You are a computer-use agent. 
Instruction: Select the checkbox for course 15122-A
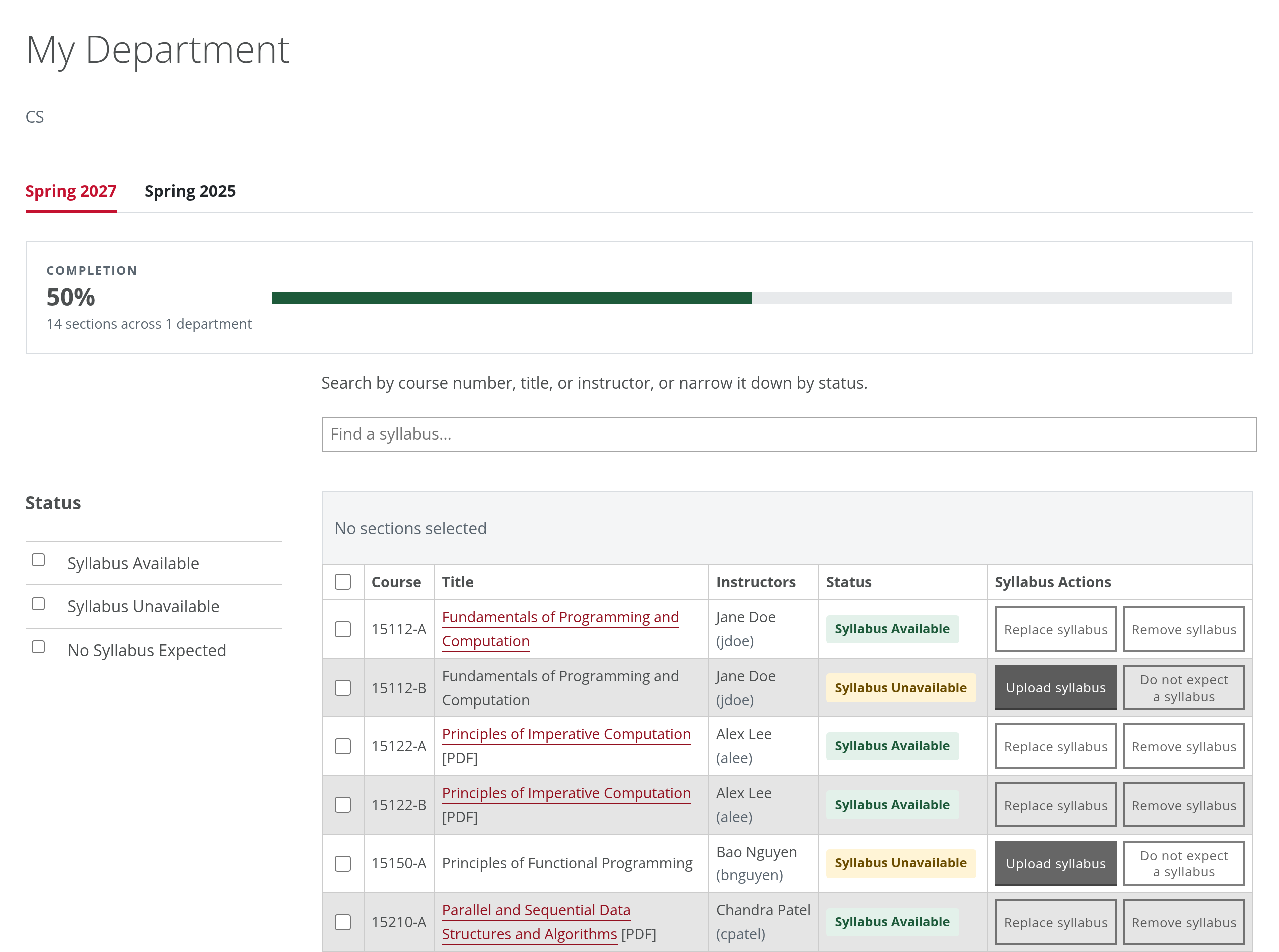343,746
